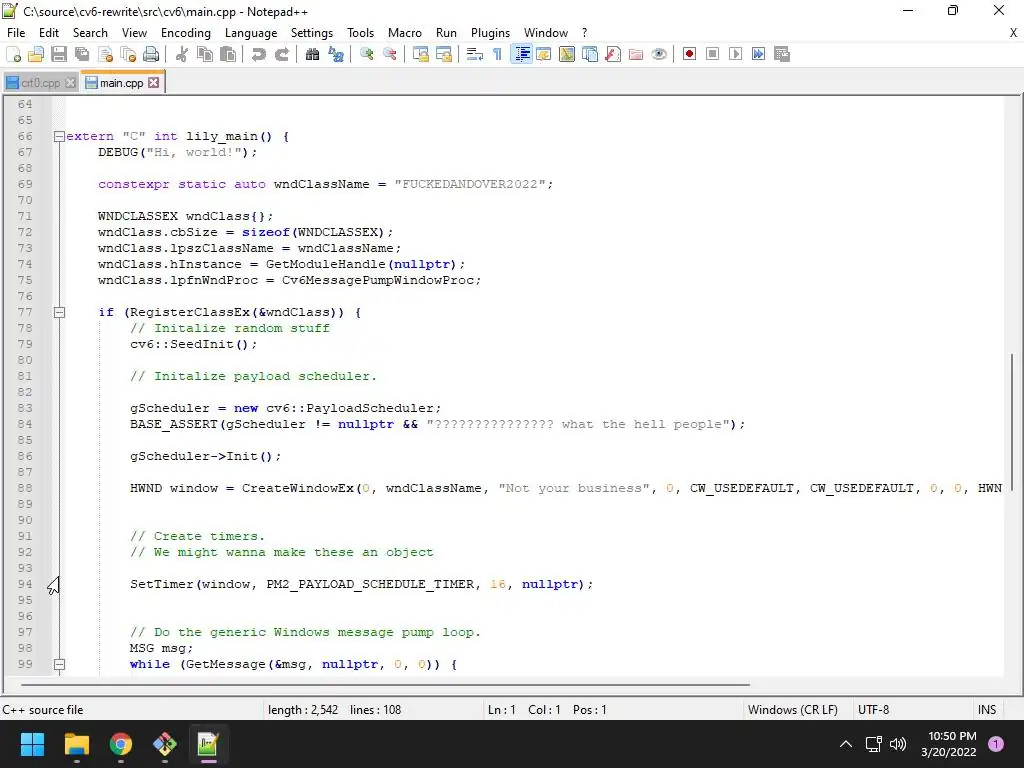This screenshot has height=768, width=1024.
Task: Toggle indent guide toolbar button
Action: click(521, 54)
